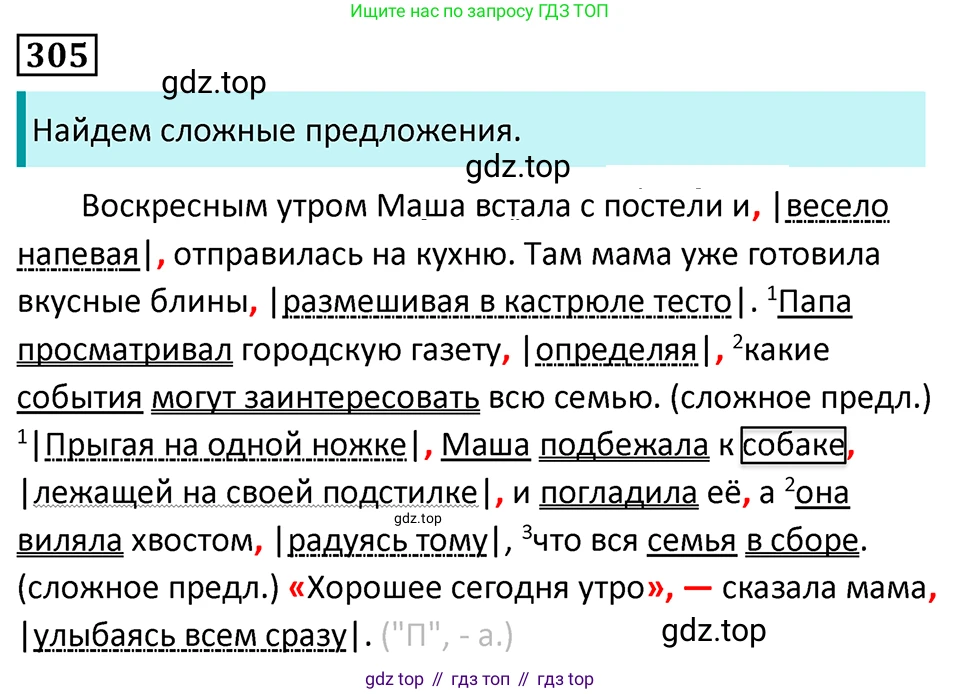Click the double-underlined verb "виляла"
This screenshot has height=694, width=960.
[70, 541]
